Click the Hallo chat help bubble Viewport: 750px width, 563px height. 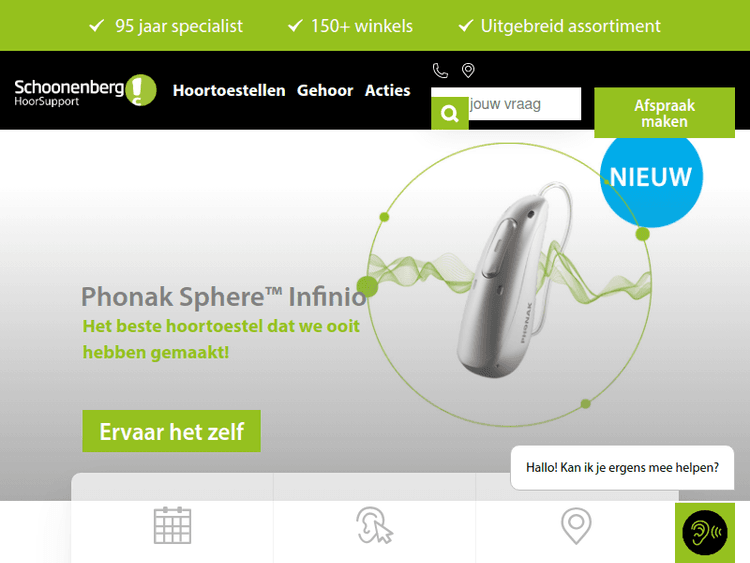pyautogui.click(x=622, y=467)
